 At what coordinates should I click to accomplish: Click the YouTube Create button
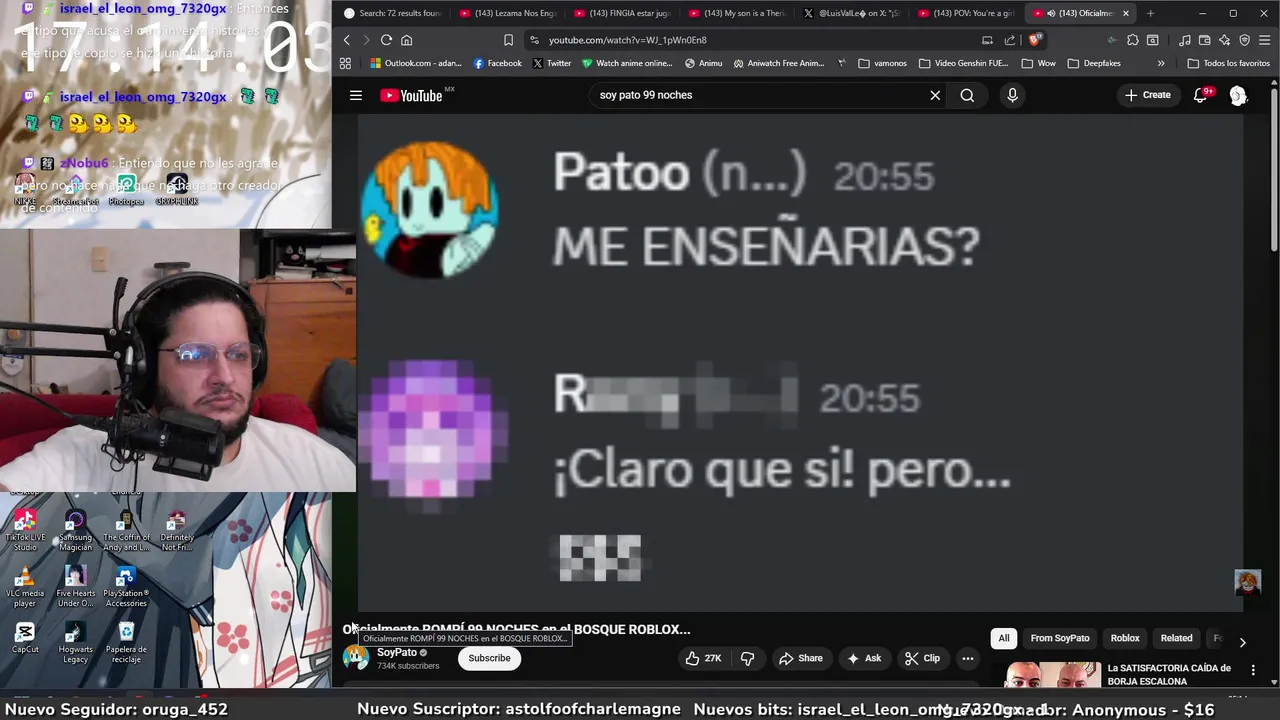(x=1147, y=95)
